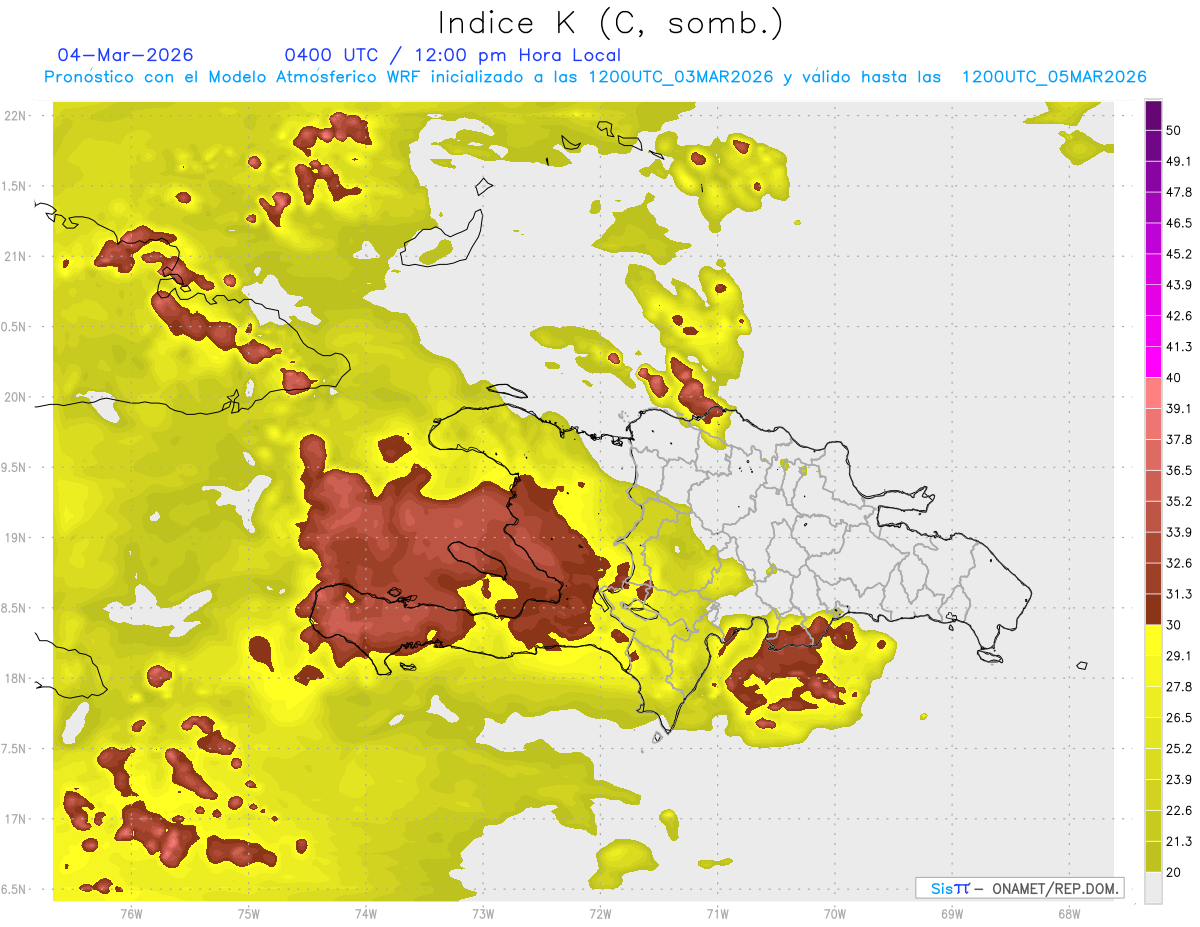Select the date text "04-Mar-2026"
This screenshot has width=1200, height=927.
pos(126,55)
